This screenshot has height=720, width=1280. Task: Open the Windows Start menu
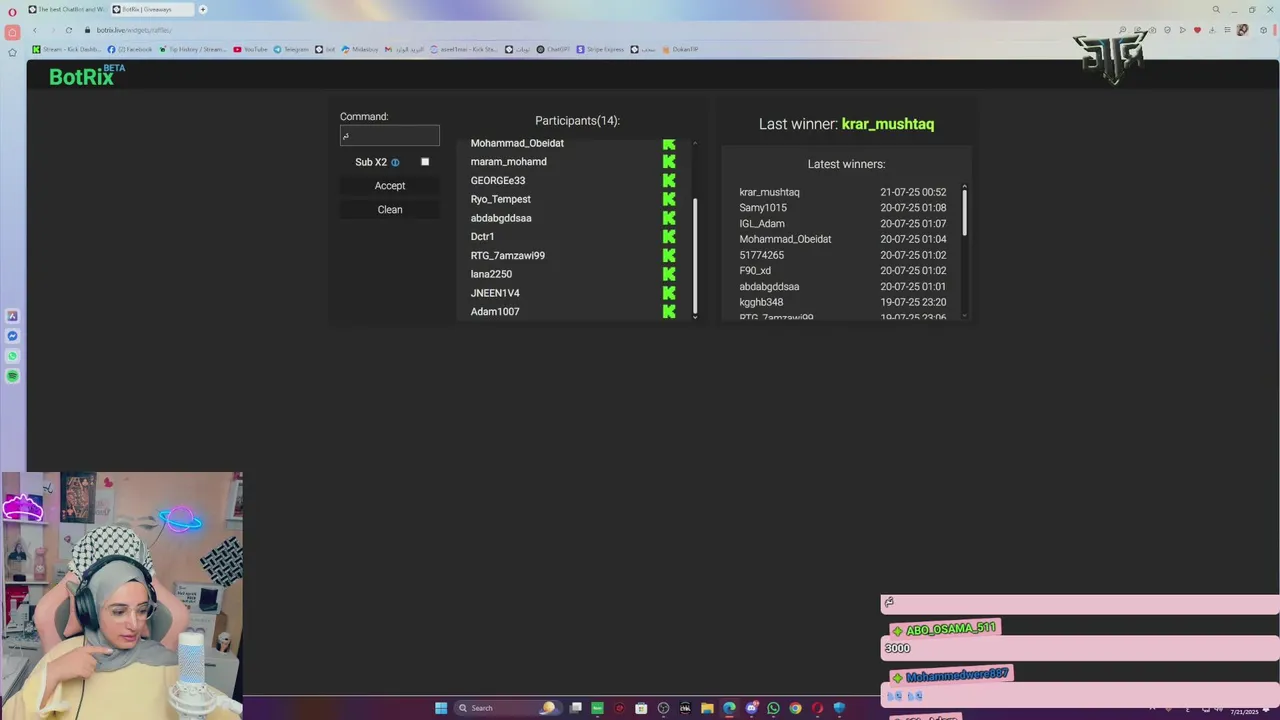point(441,708)
